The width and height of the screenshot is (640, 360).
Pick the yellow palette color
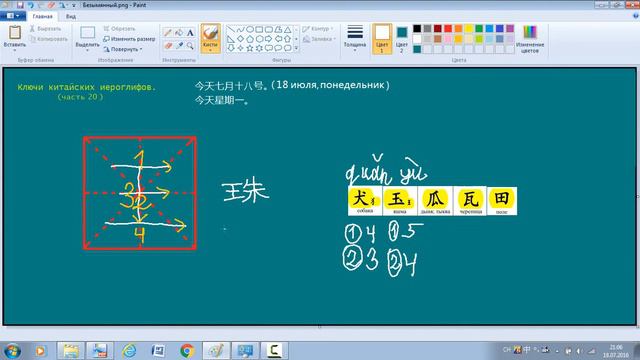pyautogui.click(x=469, y=29)
